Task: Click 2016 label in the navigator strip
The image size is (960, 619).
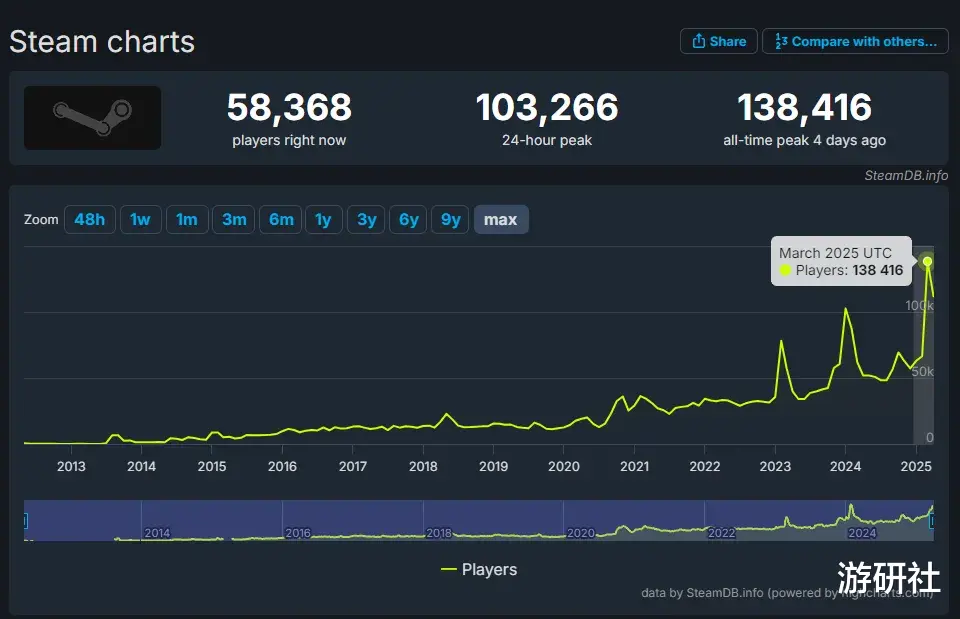Action: 298,533
